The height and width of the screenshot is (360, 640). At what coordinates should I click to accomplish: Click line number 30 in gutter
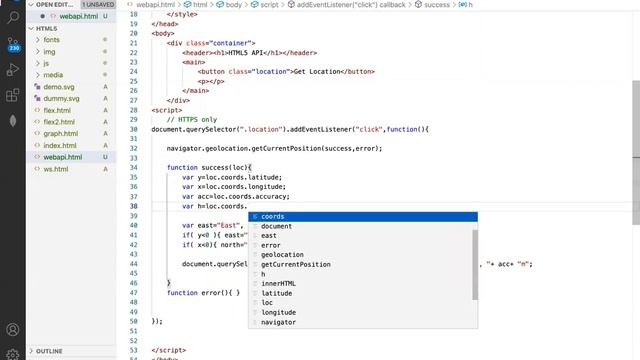[133, 129]
